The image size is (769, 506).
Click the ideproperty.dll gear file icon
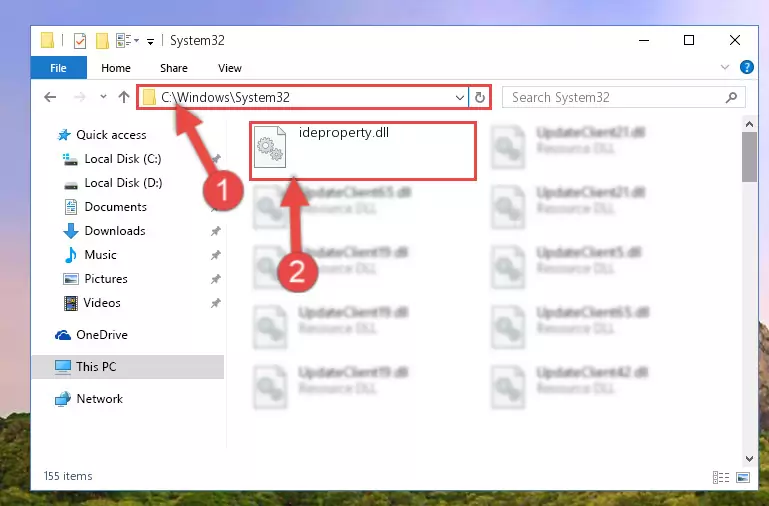coord(270,147)
